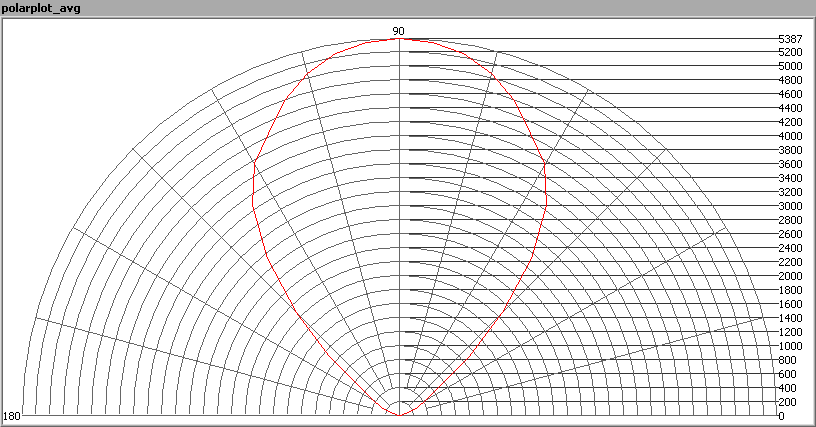The image size is (816, 427).
Task: Click the 1800 radial scale label
Action: click(789, 290)
